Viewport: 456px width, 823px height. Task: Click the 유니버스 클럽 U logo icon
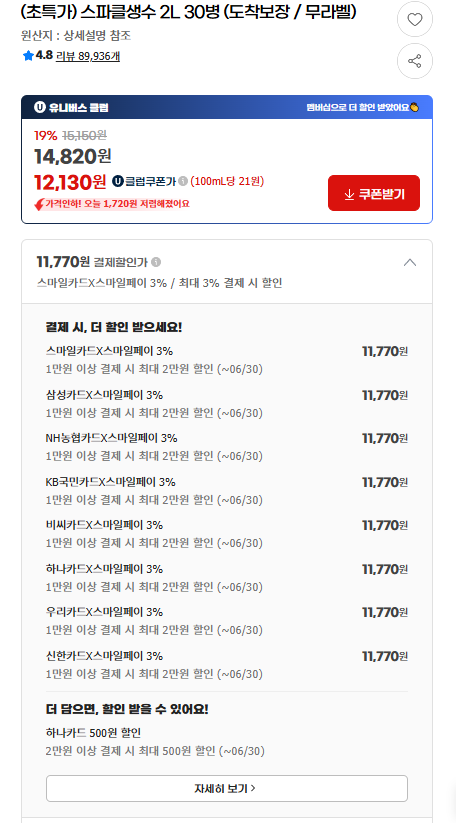tap(39, 108)
